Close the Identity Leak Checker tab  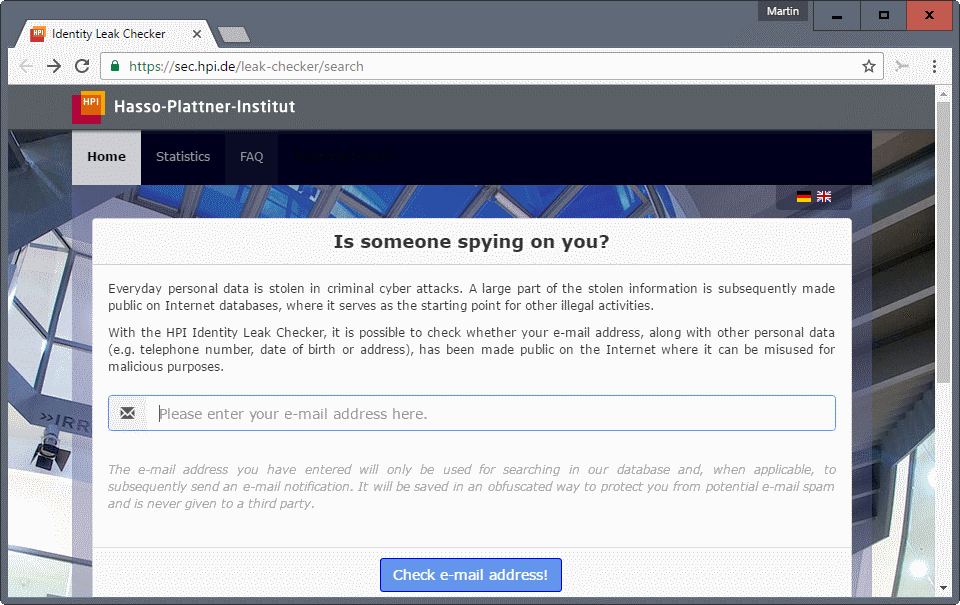coord(197,34)
